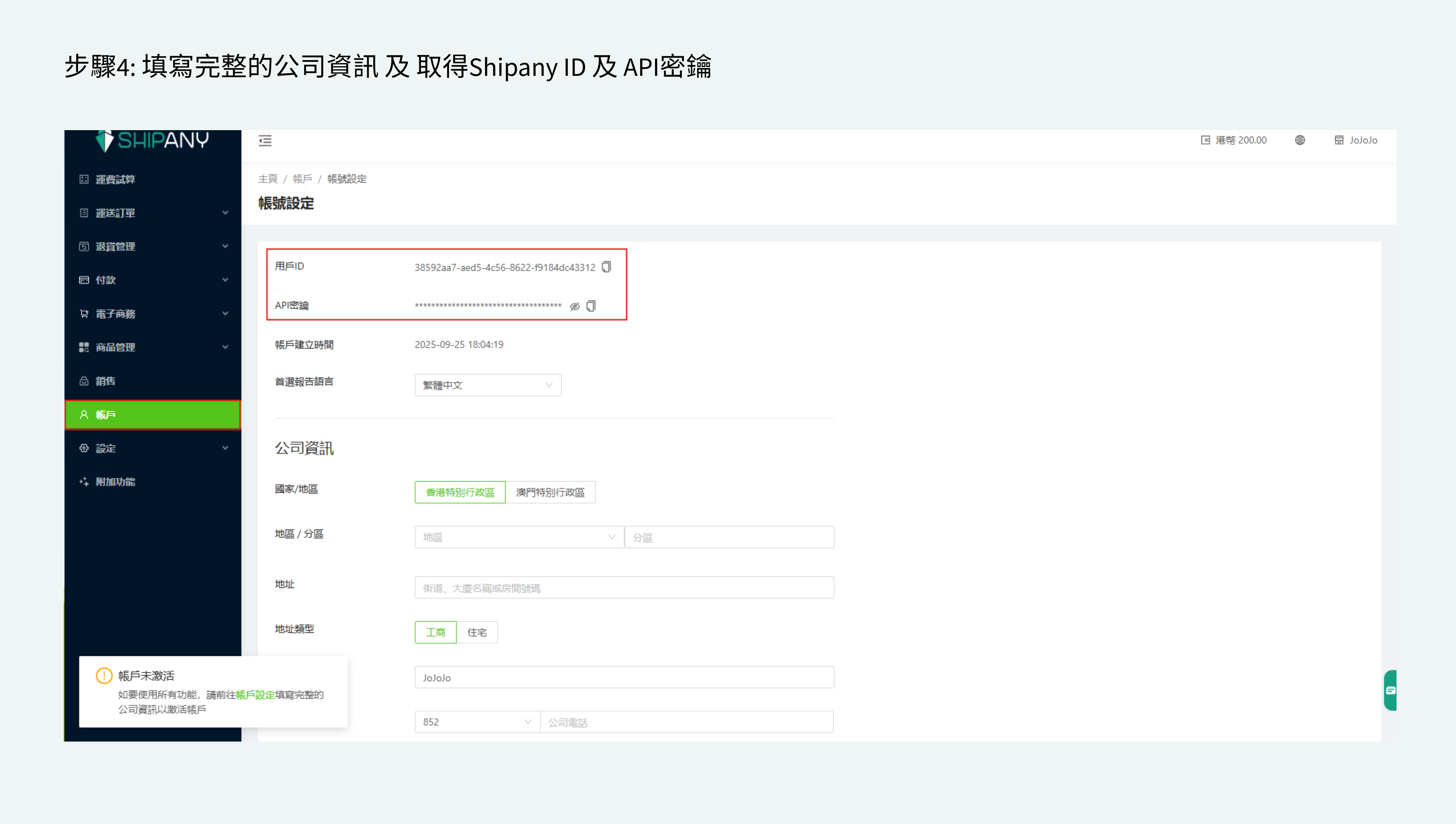Choose 工商 address type

[436, 632]
